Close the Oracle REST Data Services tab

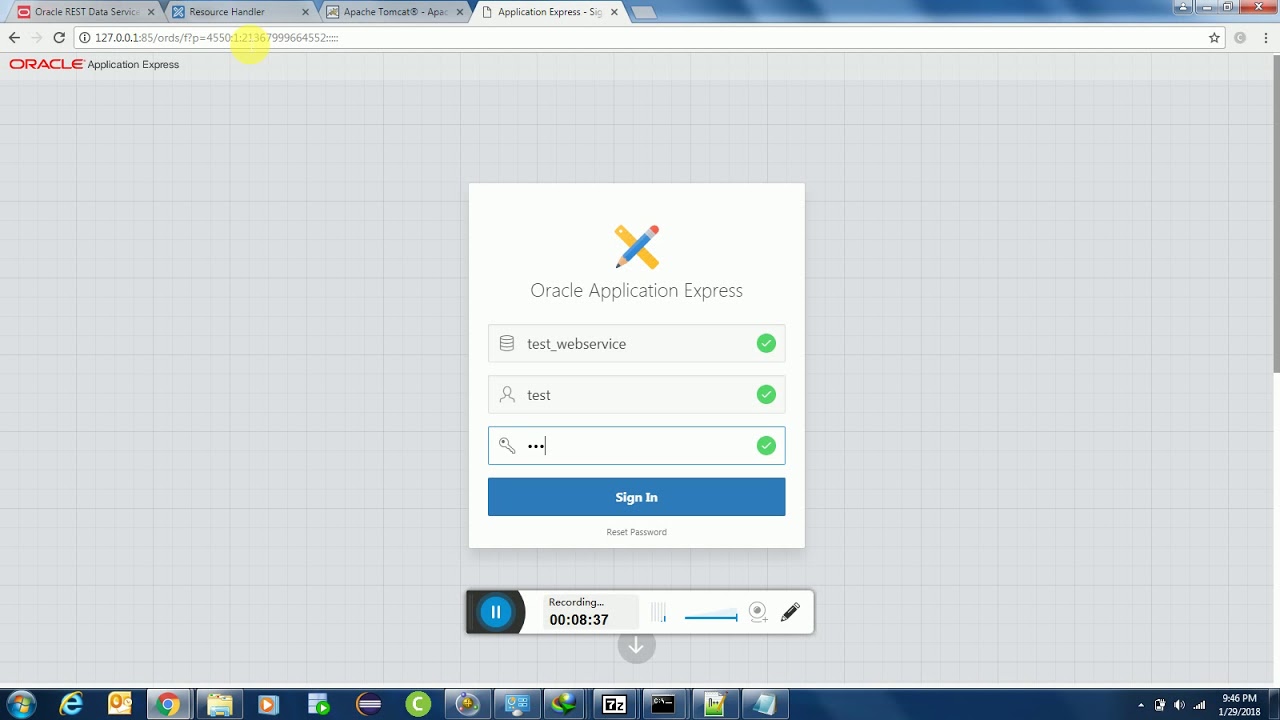pos(151,12)
